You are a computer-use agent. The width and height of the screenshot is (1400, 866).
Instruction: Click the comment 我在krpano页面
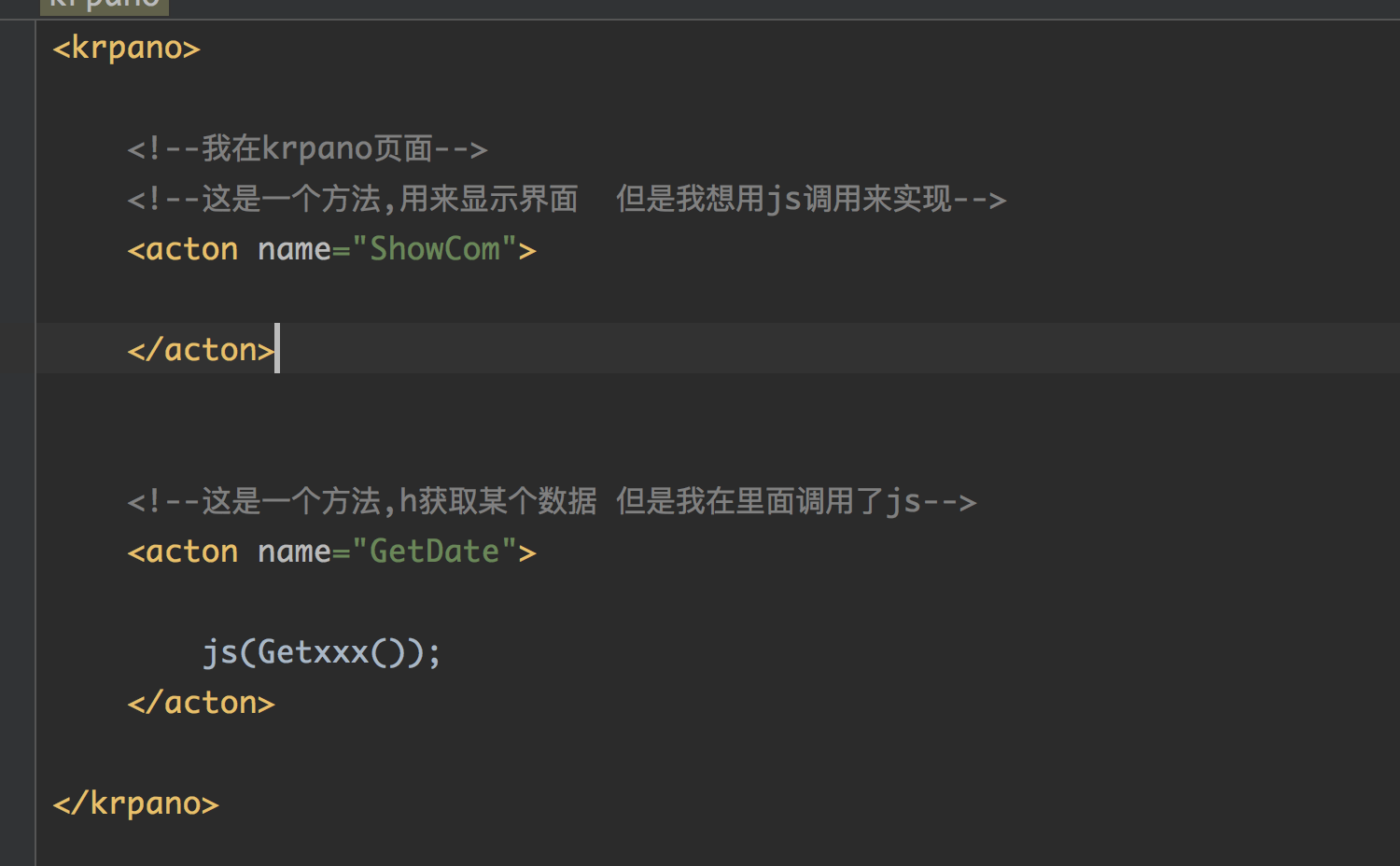point(307,148)
